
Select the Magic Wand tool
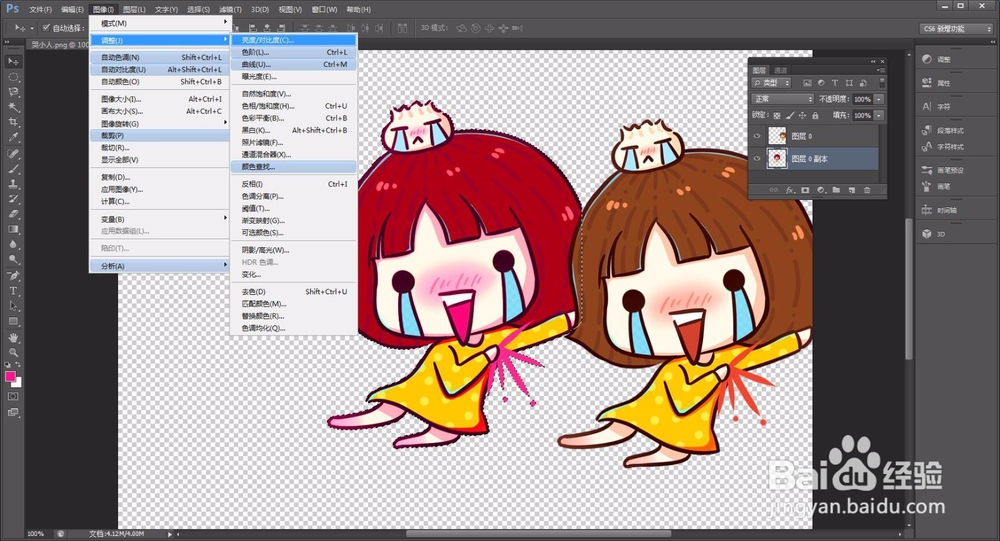tap(13, 107)
